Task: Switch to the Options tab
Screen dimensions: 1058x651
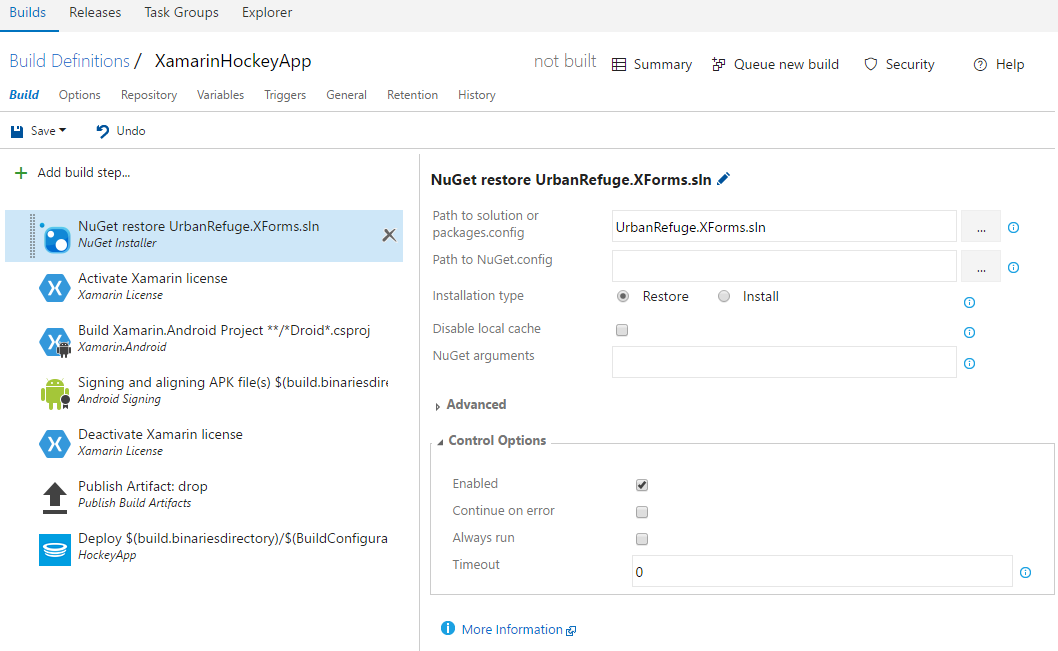Action: pos(80,95)
